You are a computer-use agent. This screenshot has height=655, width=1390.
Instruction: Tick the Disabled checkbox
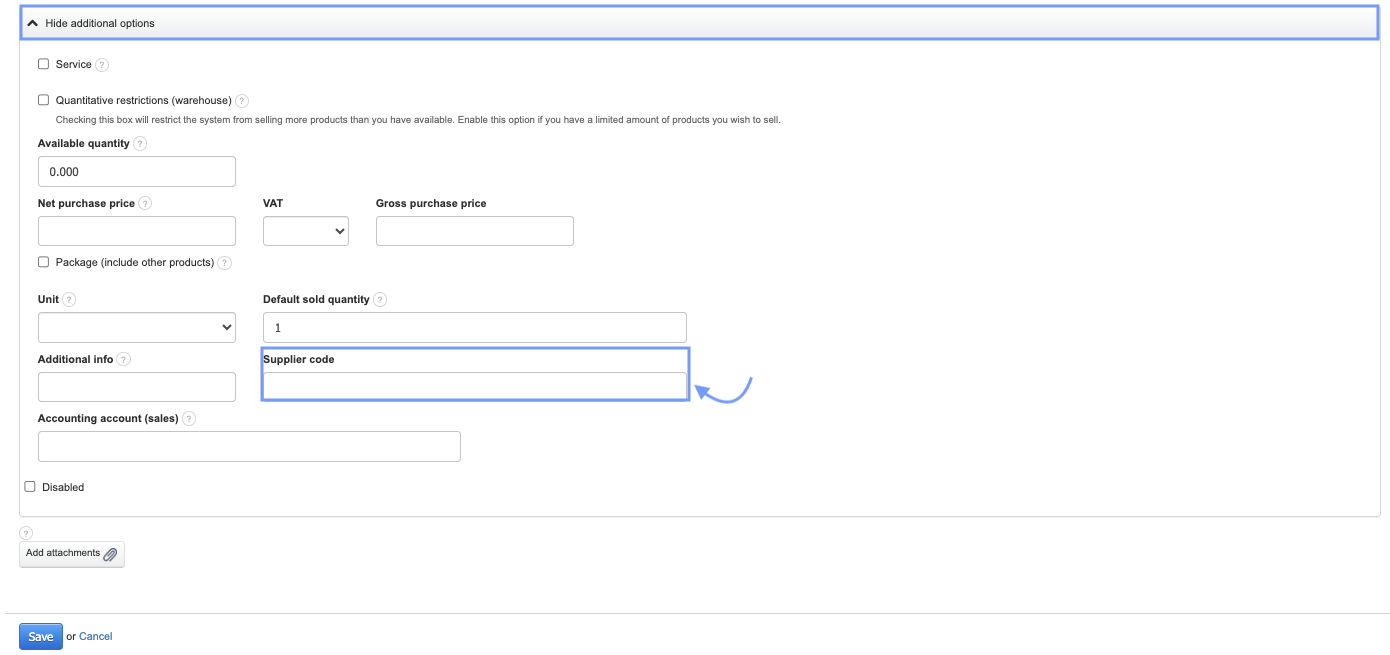click(x=30, y=487)
